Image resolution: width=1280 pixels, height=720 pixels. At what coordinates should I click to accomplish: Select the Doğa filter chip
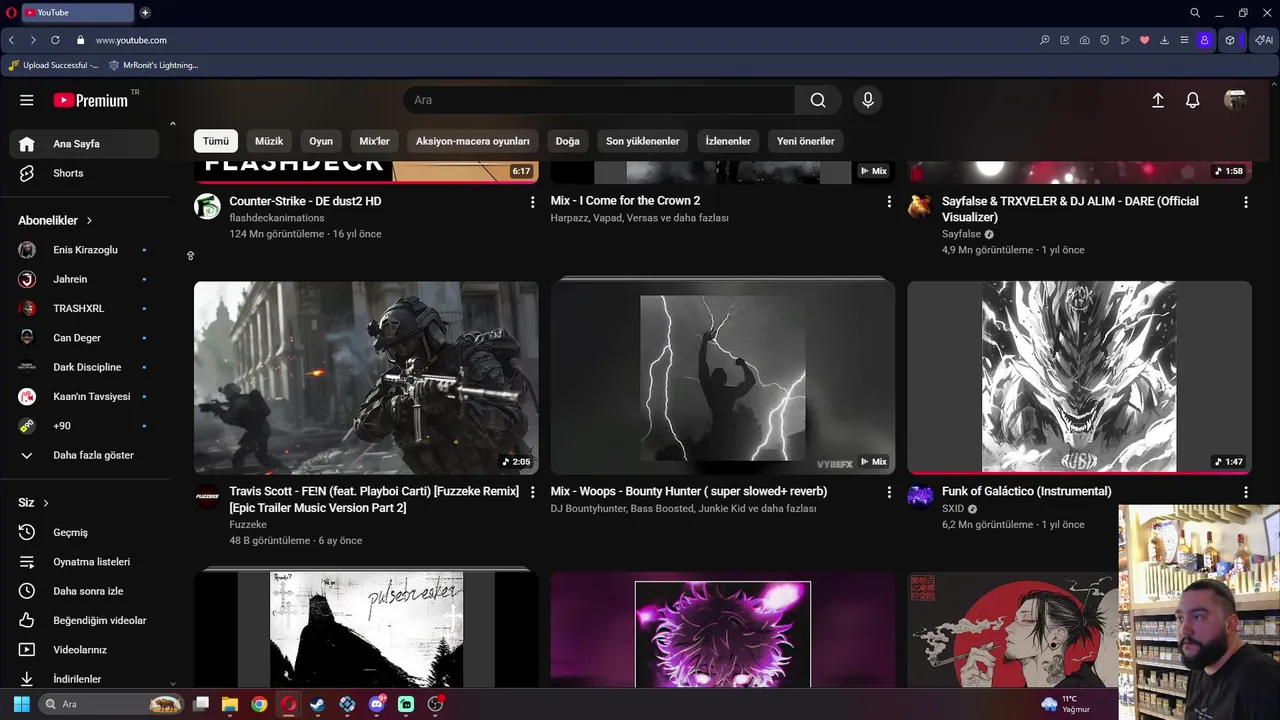pos(568,141)
